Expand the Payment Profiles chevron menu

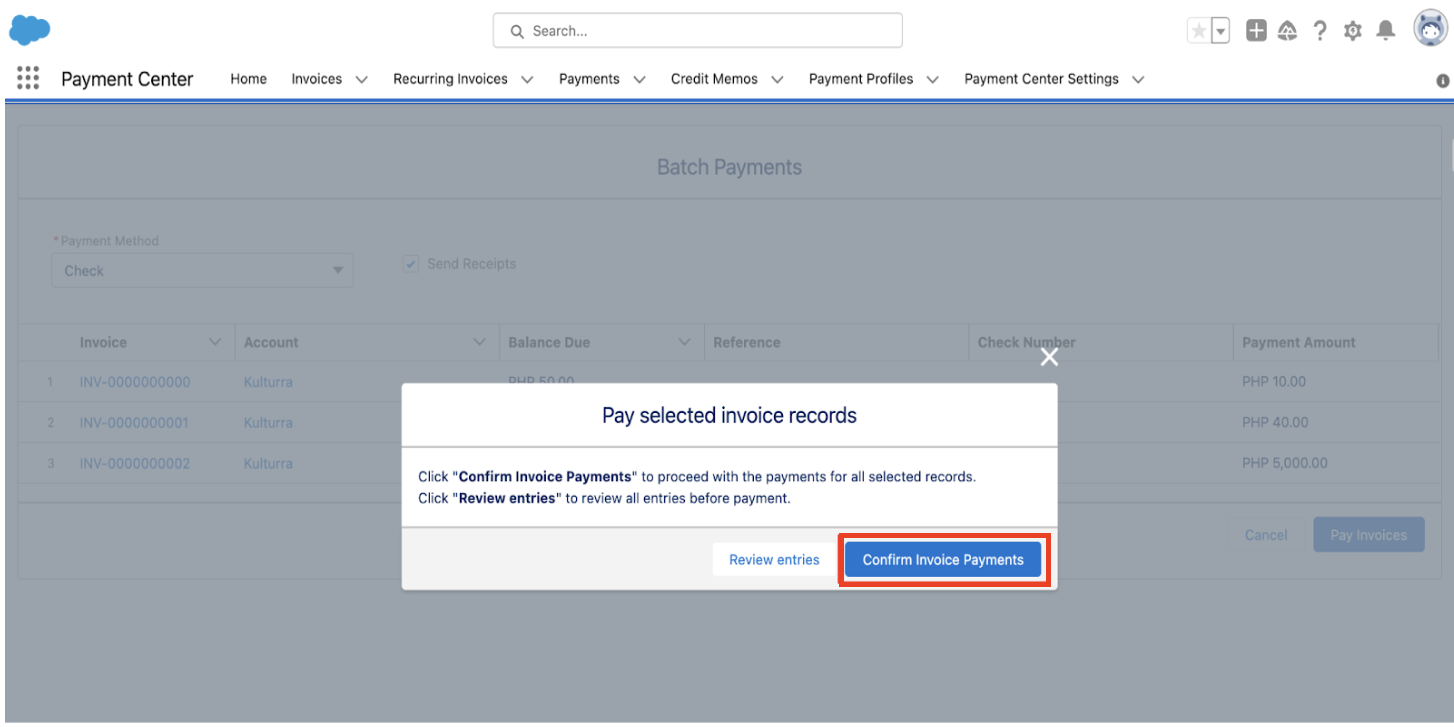pyautogui.click(x=933, y=79)
